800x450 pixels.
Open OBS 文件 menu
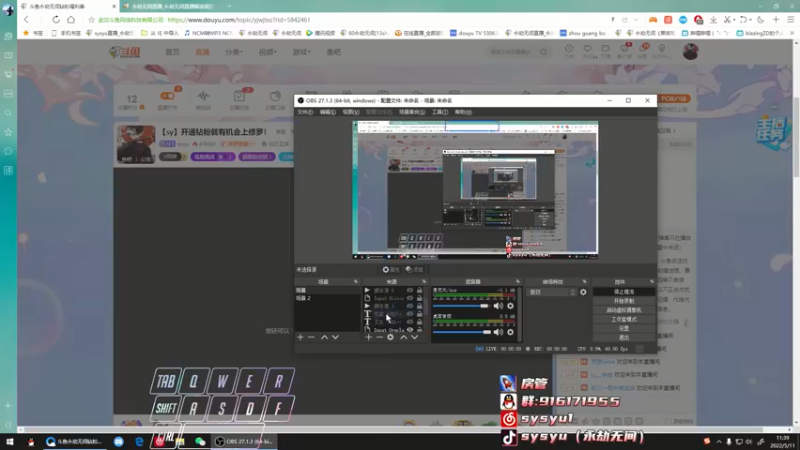point(305,112)
